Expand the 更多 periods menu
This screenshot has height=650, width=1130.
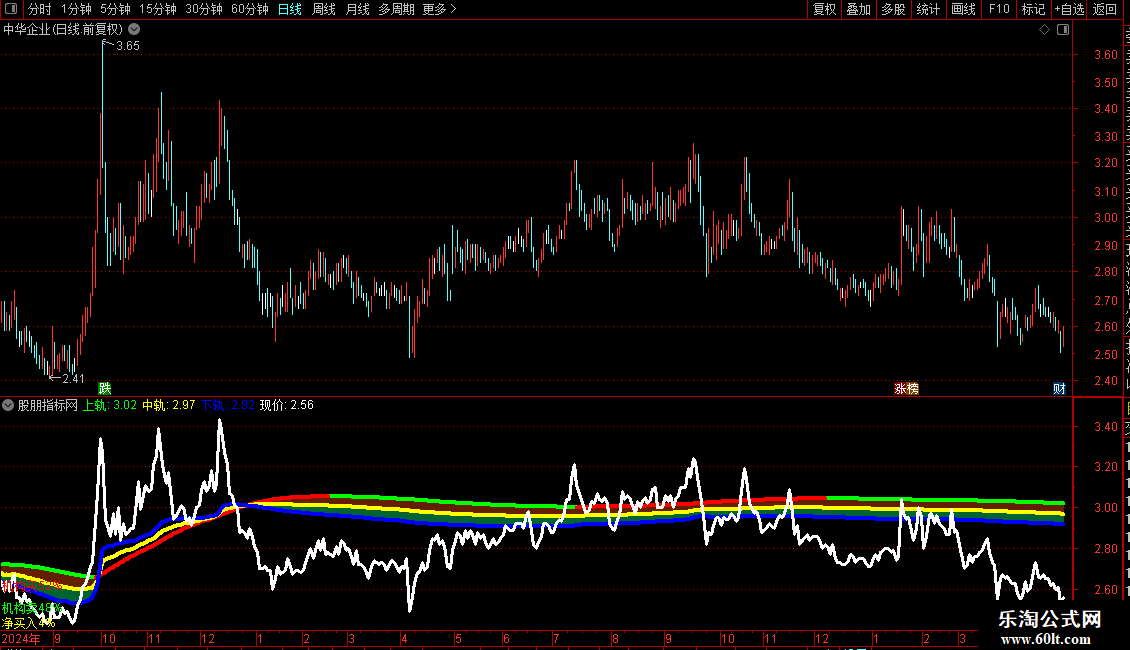439,9
